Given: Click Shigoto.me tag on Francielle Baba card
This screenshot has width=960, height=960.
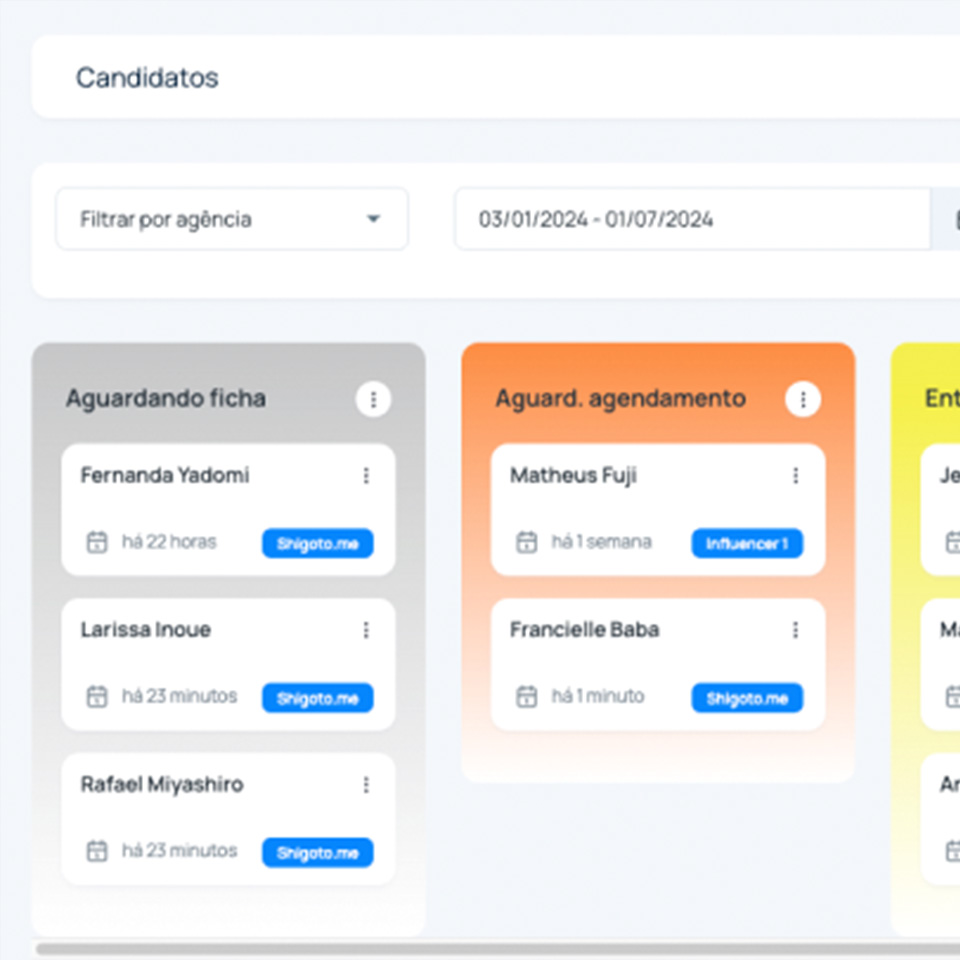Looking at the screenshot, I should click(x=747, y=698).
